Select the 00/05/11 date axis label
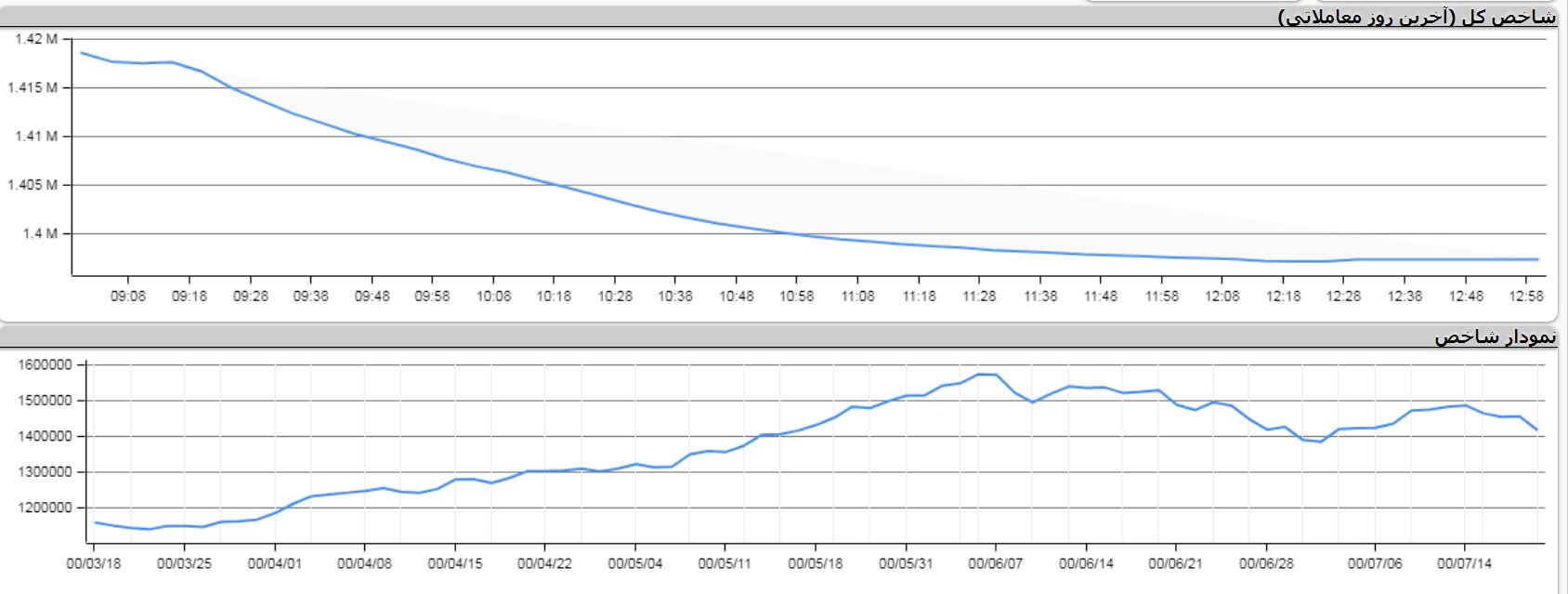Screen dimensions: 1568x594 pos(725,563)
